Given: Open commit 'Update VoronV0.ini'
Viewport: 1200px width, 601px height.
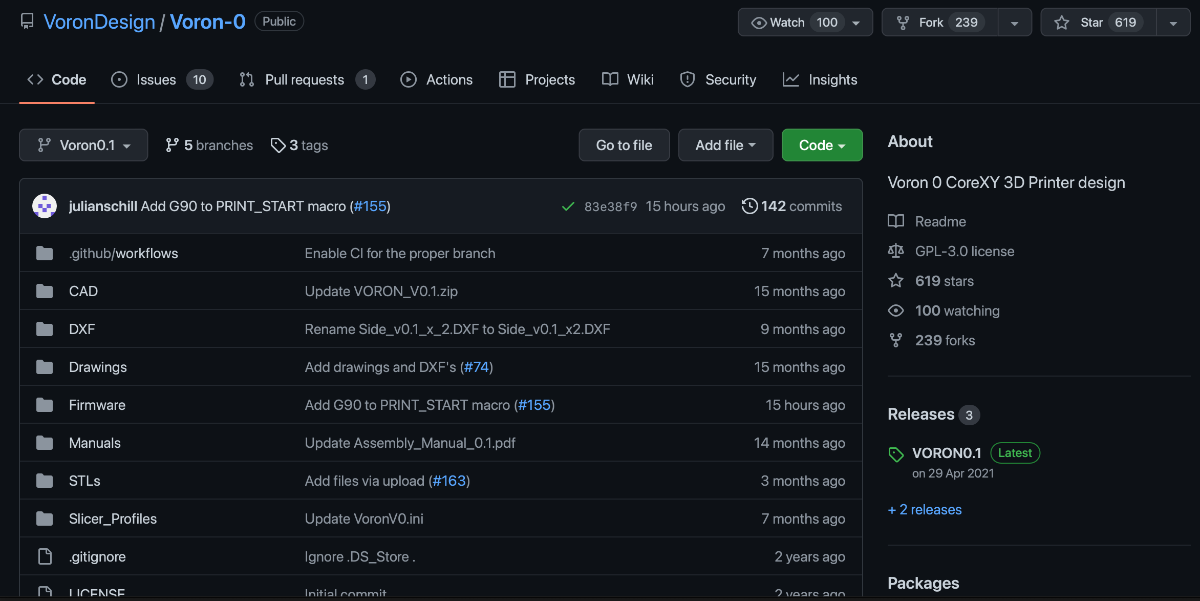Looking at the screenshot, I should pyautogui.click(x=364, y=519).
